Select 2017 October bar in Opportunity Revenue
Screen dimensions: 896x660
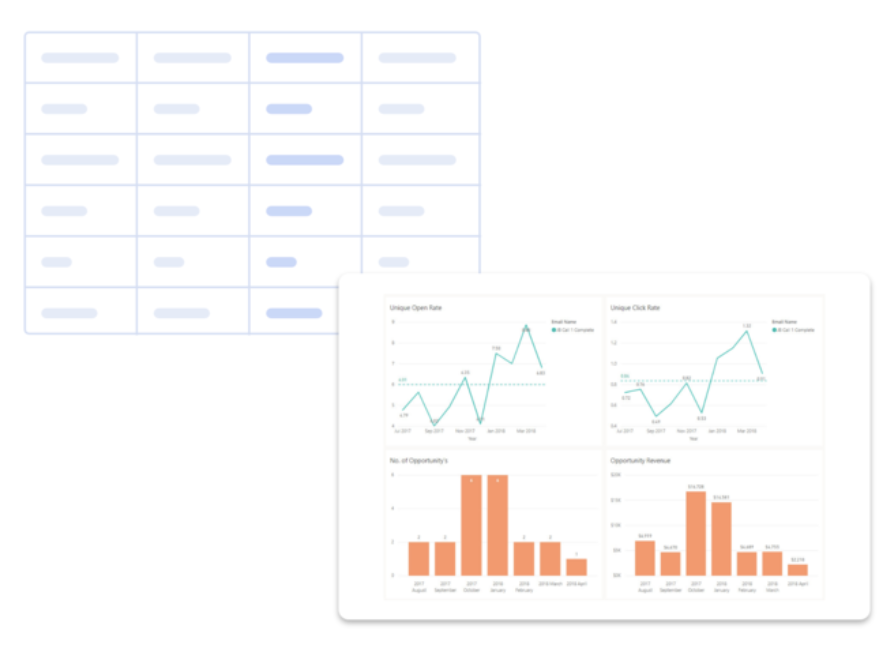click(x=696, y=533)
